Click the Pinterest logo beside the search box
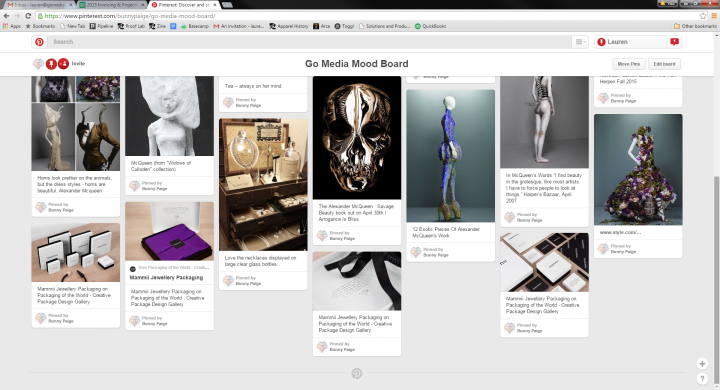Screen dimensions: 720x390 39,42
